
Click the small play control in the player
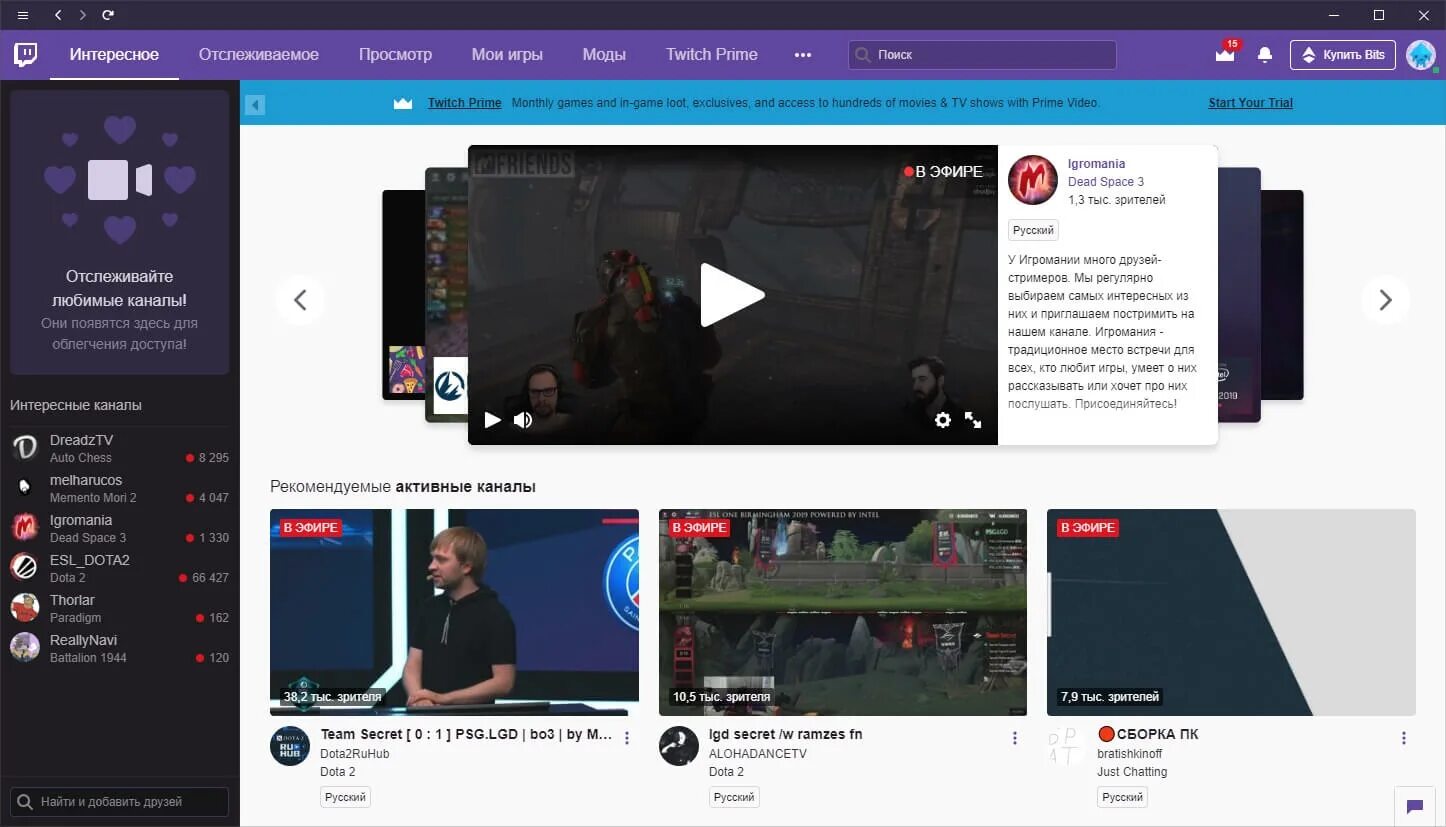492,420
